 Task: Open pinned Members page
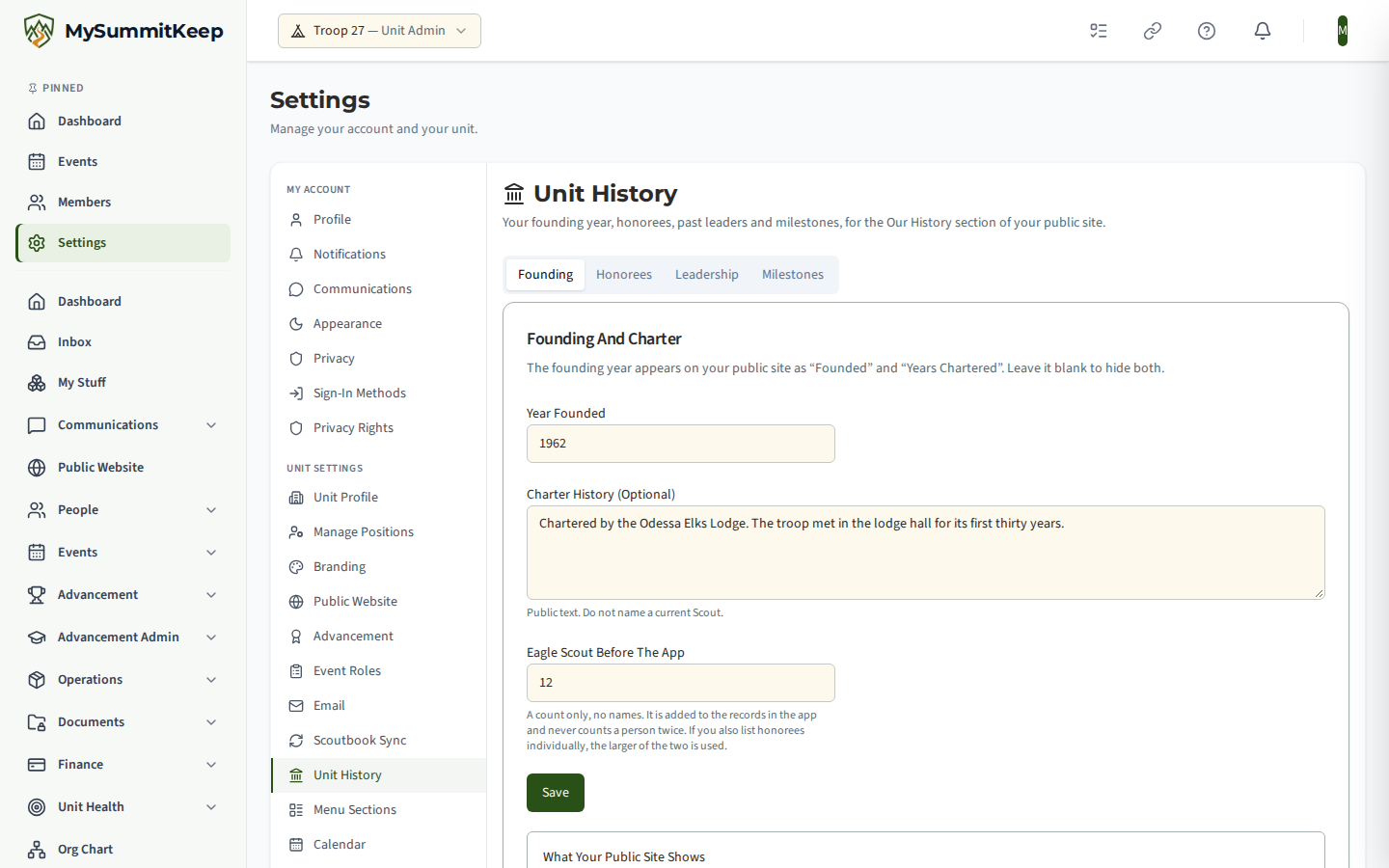123,203
